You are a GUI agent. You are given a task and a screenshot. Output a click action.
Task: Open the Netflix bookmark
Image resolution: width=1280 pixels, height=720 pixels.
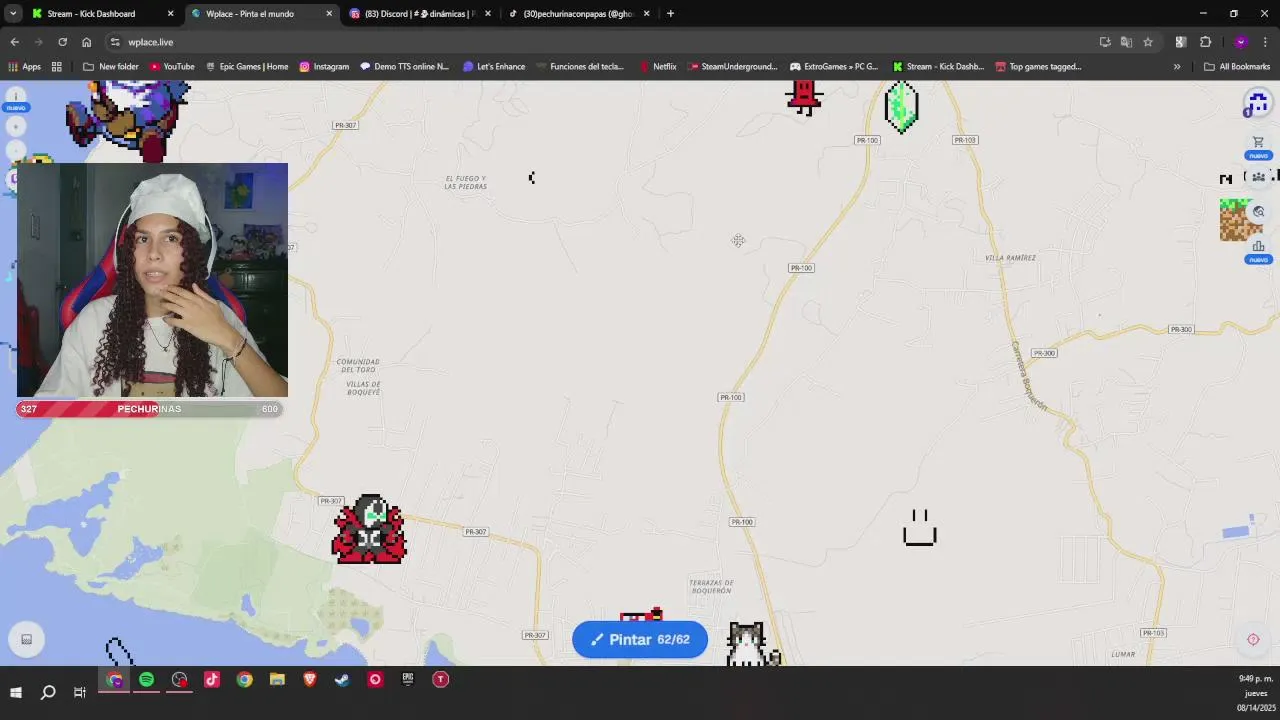coord(658,67)
